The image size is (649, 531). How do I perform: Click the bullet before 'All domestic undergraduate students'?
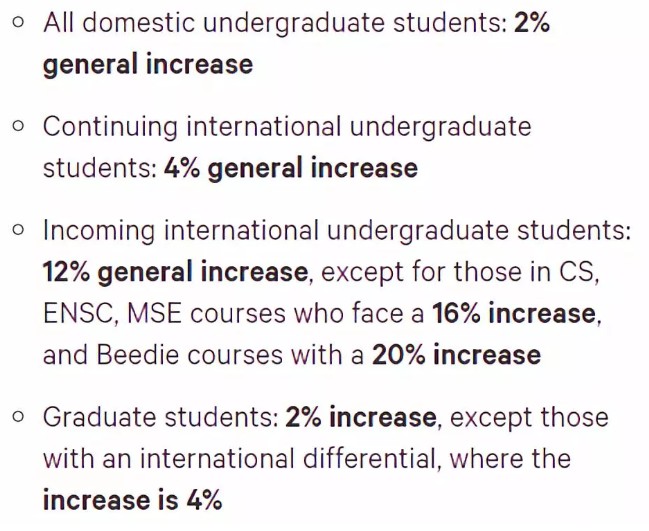click(18, 22)
